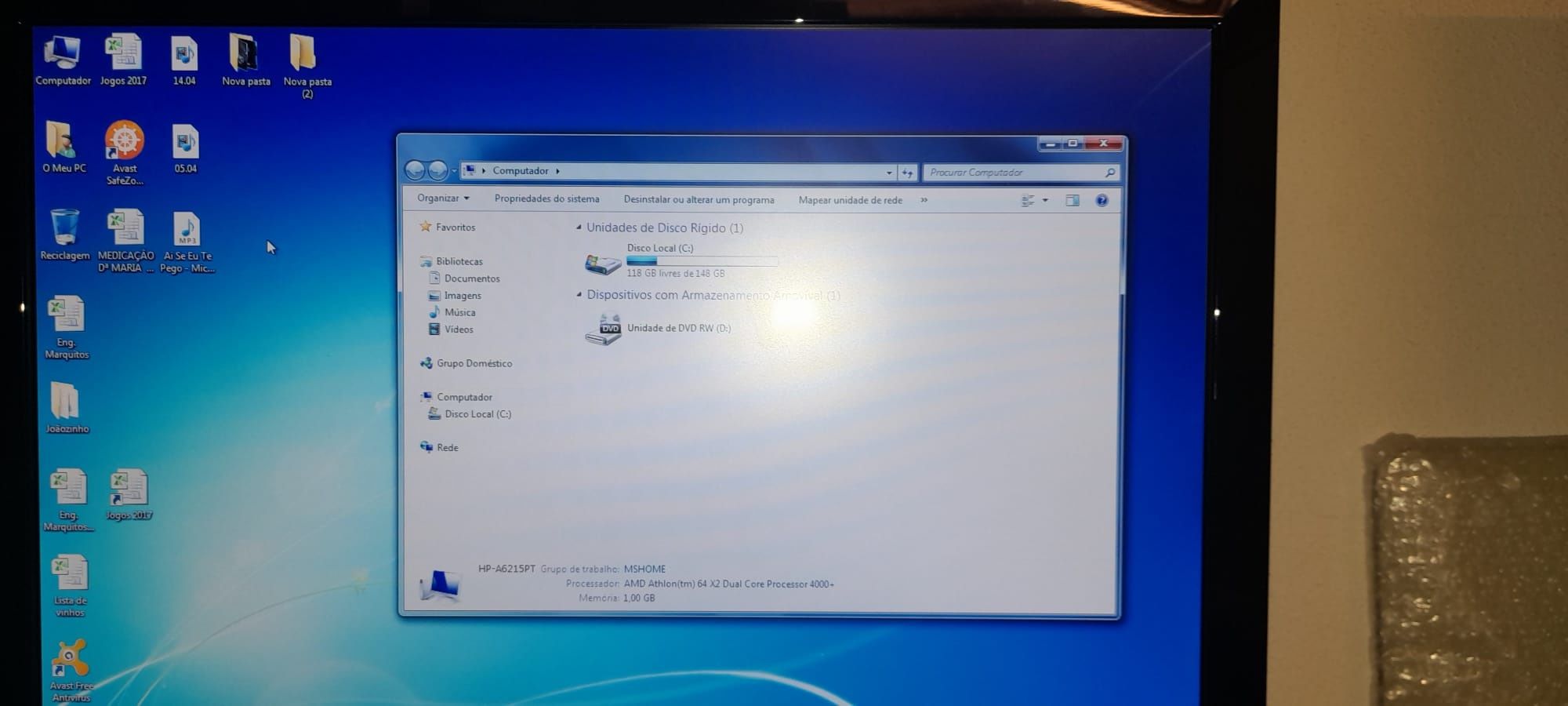The width and height of the screenshot is (1568, 706).
Task: Click AMD Athlon processor text
Action: pyautogui.click(x=728, y=584)
